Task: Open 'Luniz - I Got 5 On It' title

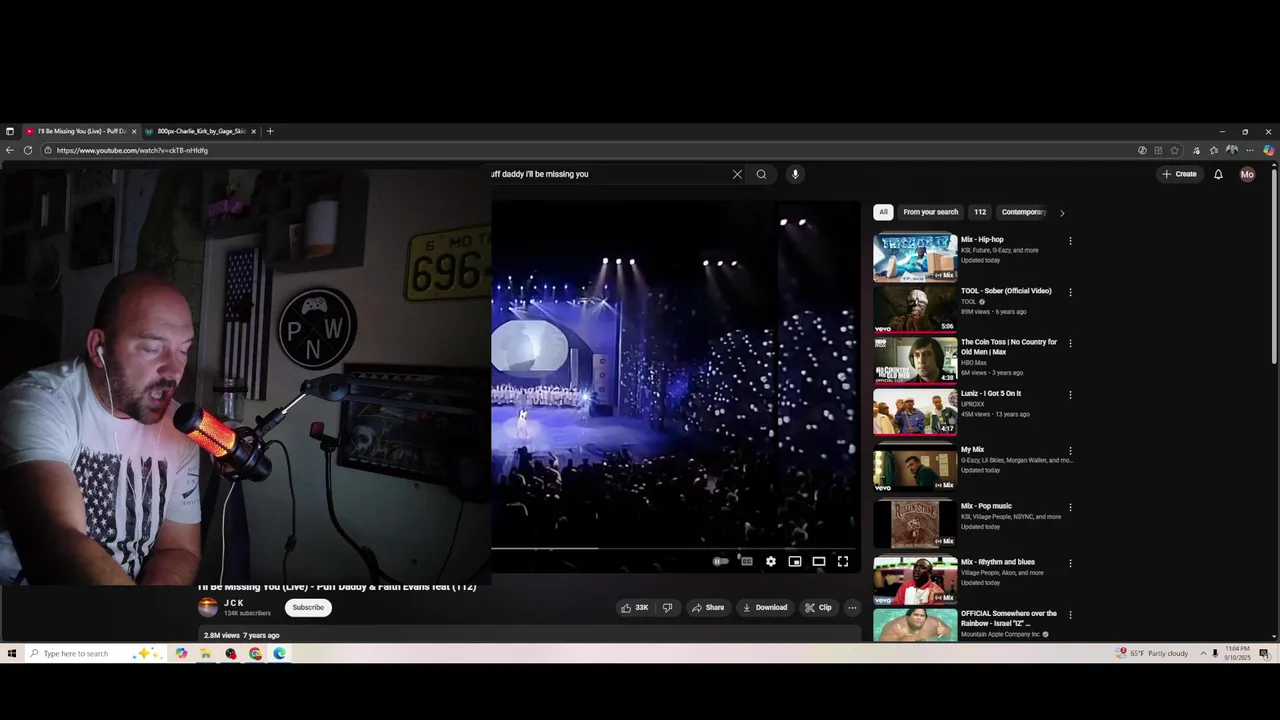Action: 991,394
